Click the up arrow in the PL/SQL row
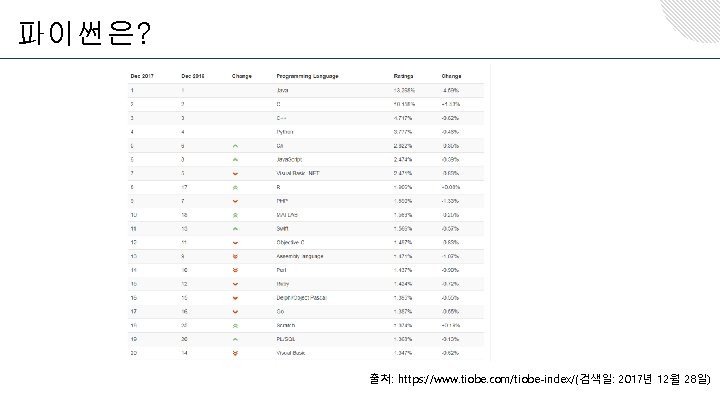This screenshot has width=720, height=405. tap(235, 339)
